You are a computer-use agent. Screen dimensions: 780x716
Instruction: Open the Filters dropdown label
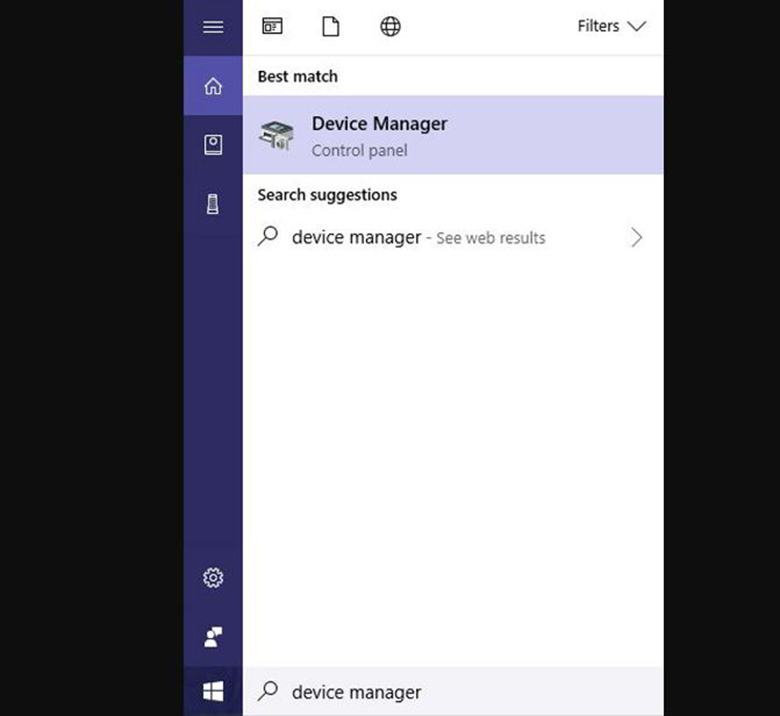pos(598,27)
